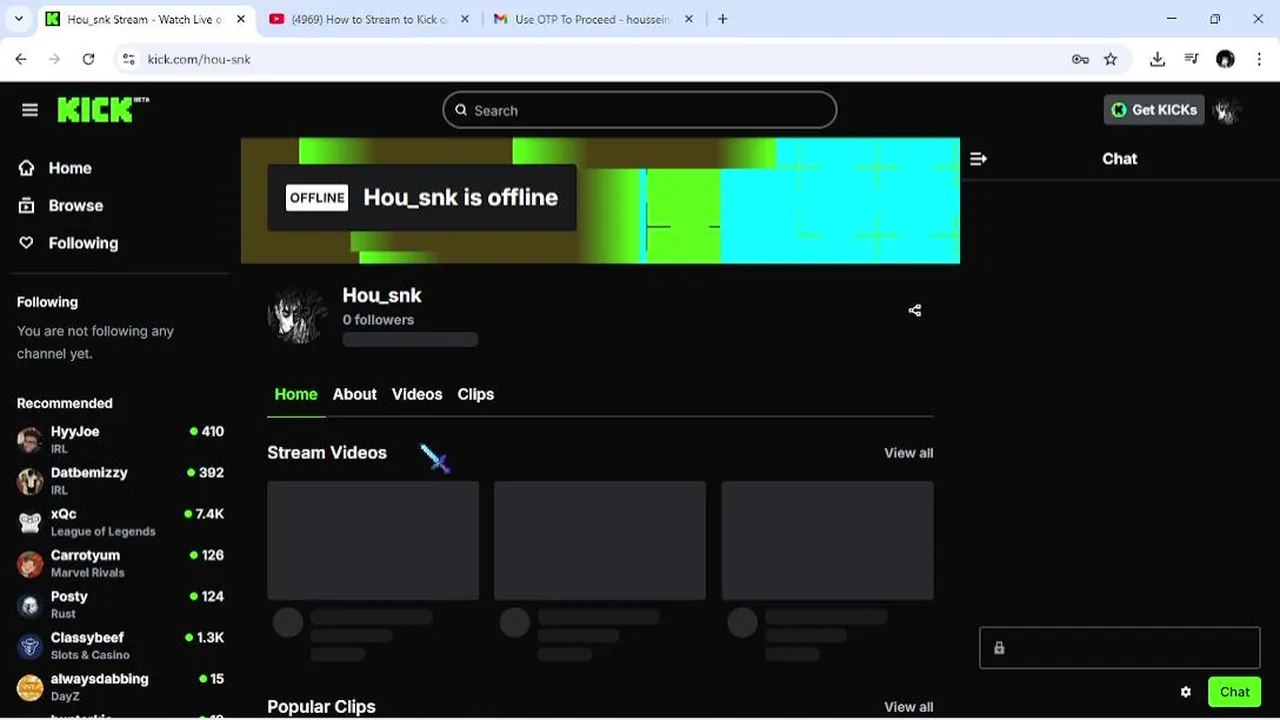Screen dimensions: 1280x720
Task: View site information icon in address bar
Action: [x=128, y=59]
